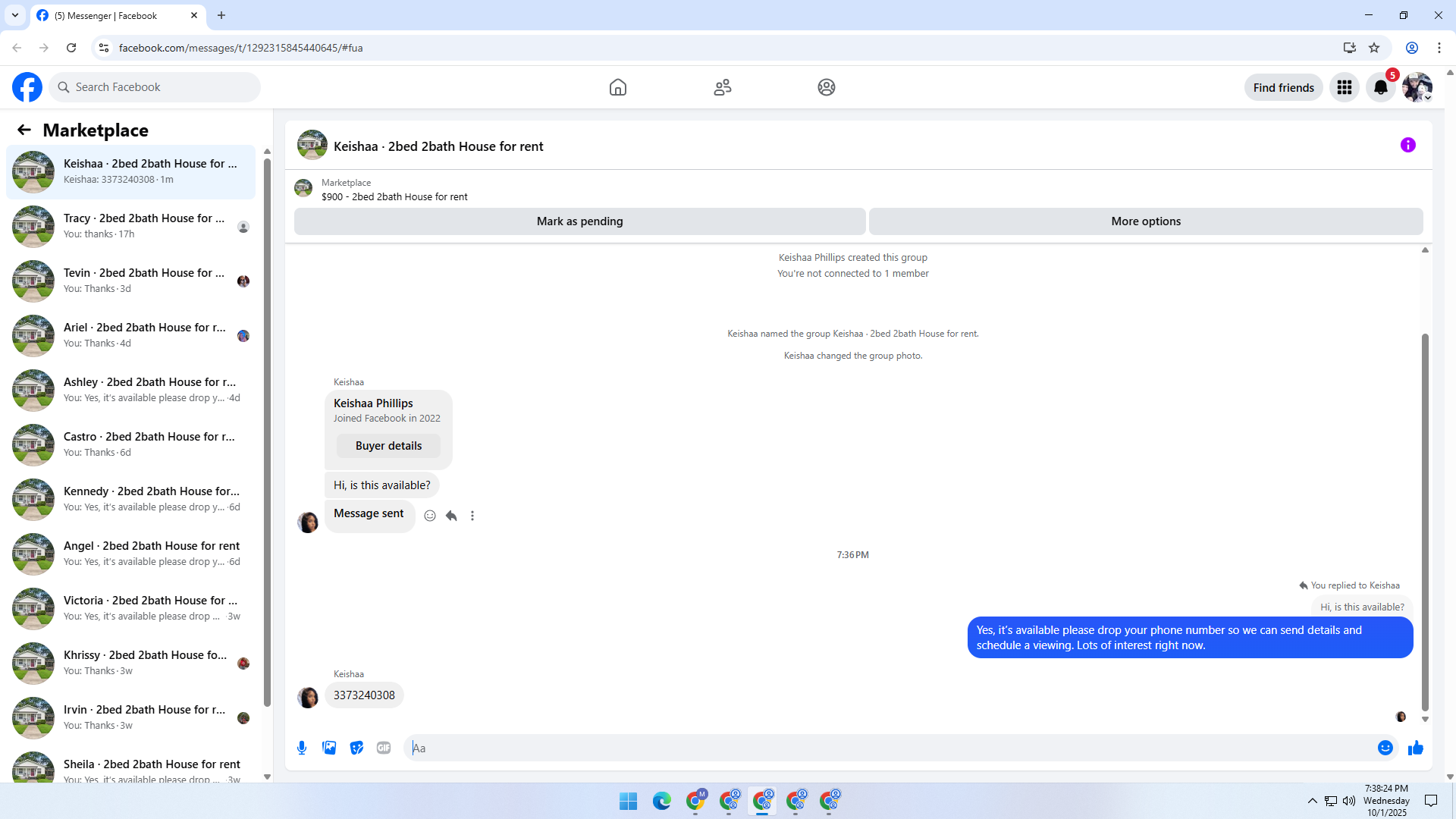Open the notifications bell

[1381, 87]
